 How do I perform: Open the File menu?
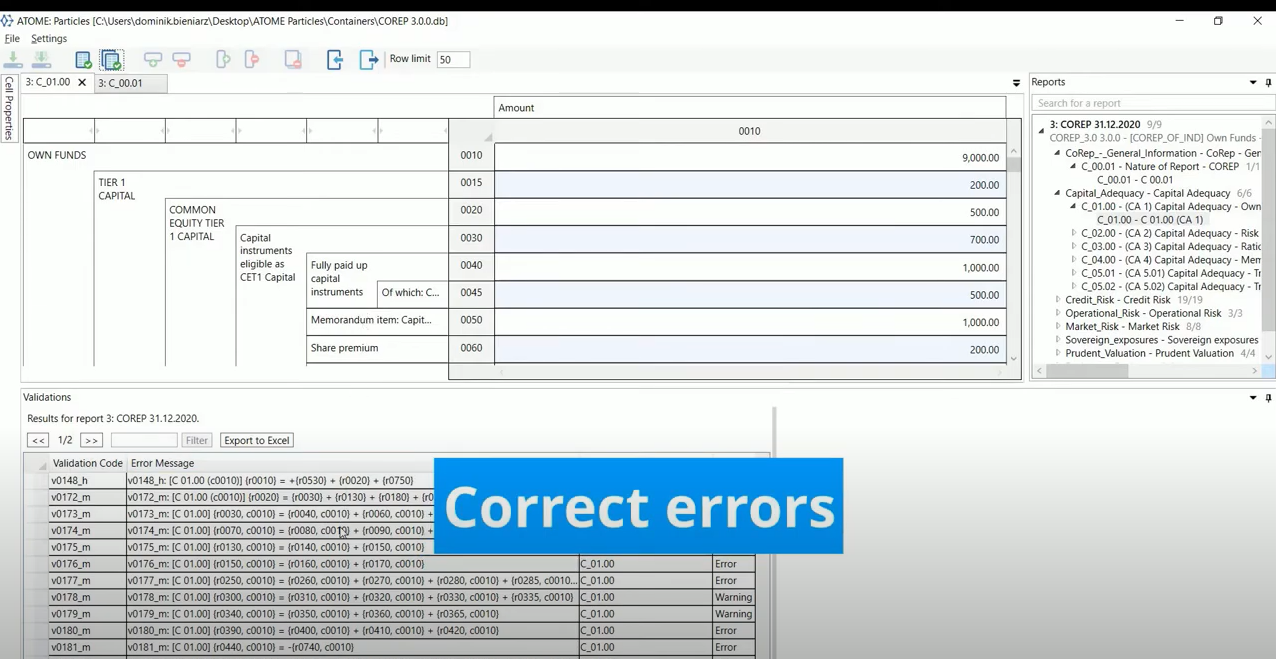click(12, 39)
